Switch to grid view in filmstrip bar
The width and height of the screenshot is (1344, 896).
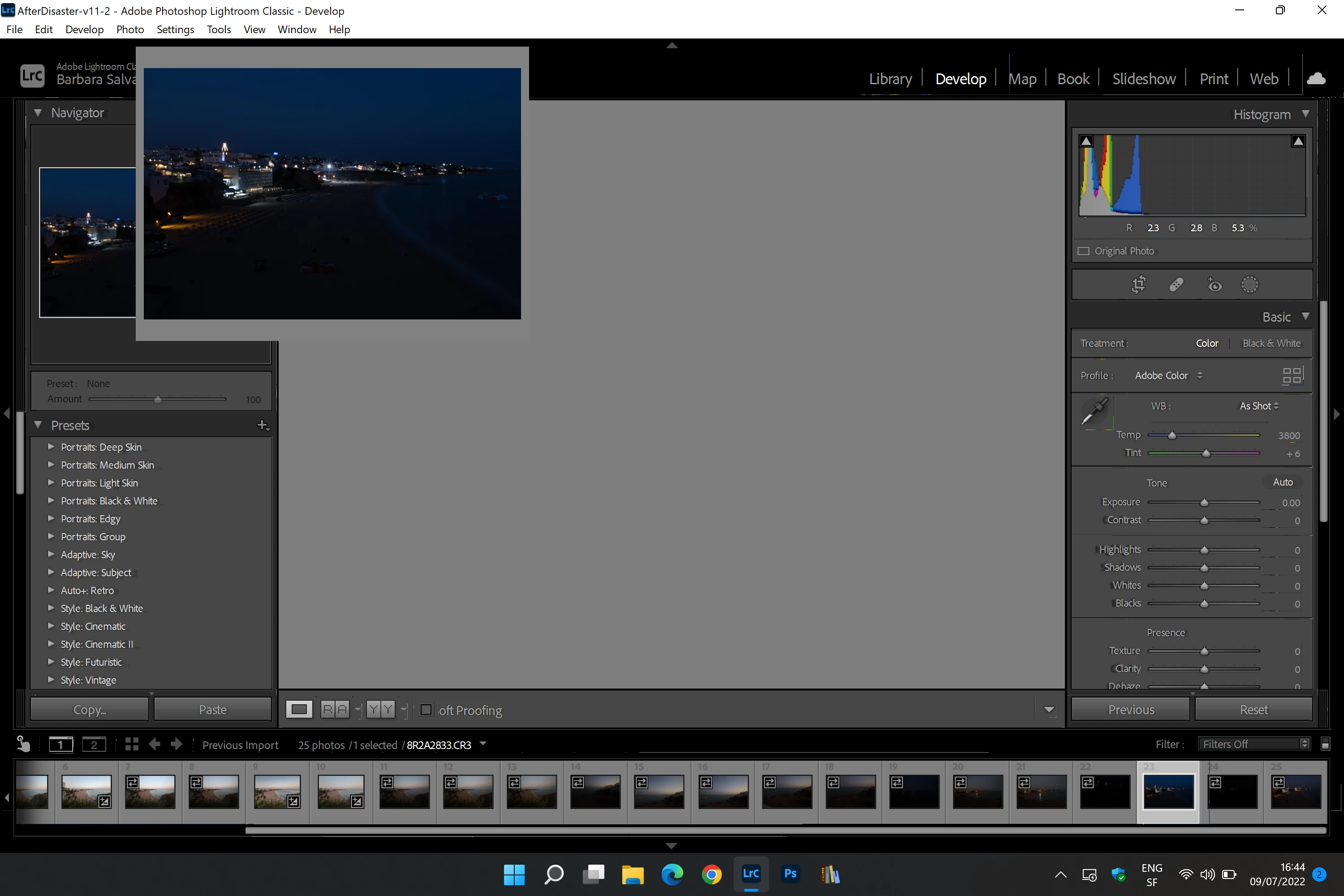coord(131,744)
